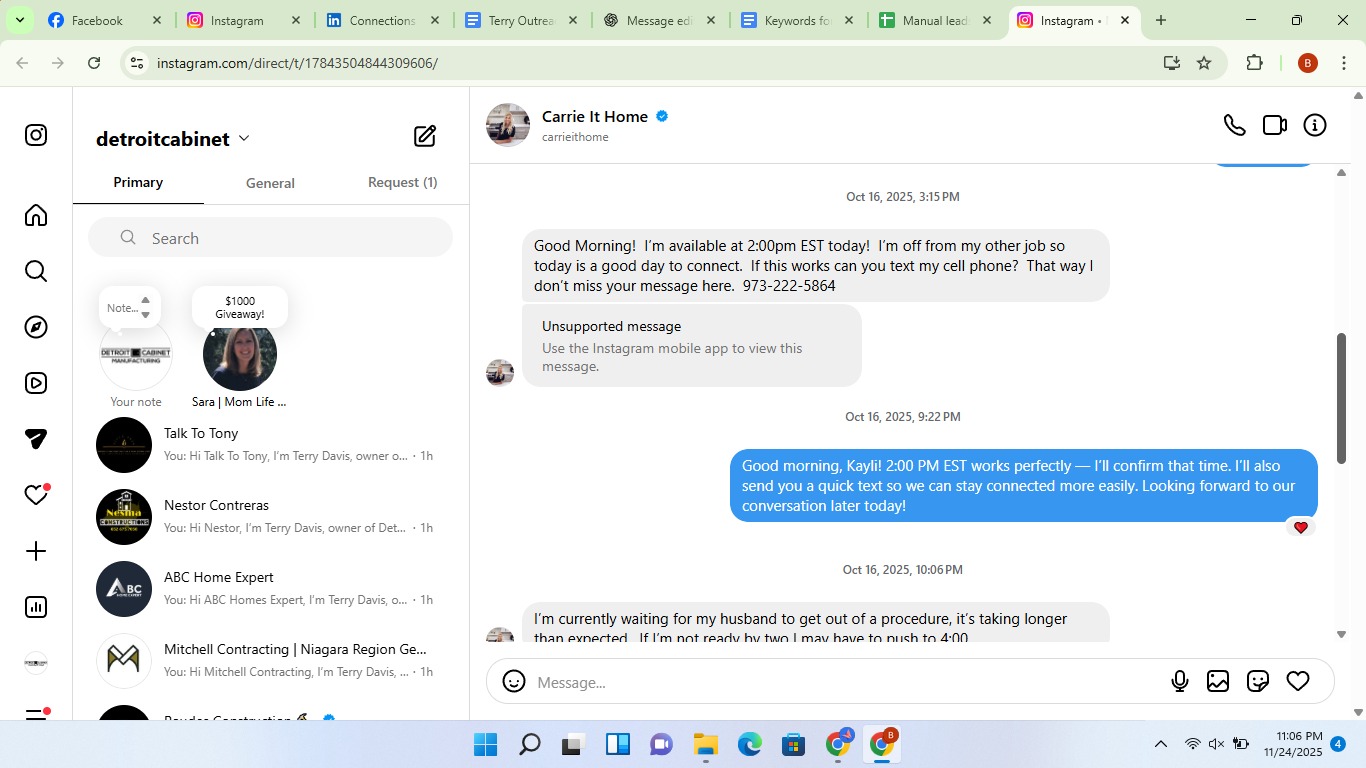This screenshot has height=768, width=1366.
Task: Switch to the LinkedIn Connections tab
Action: tap(381, 20)
